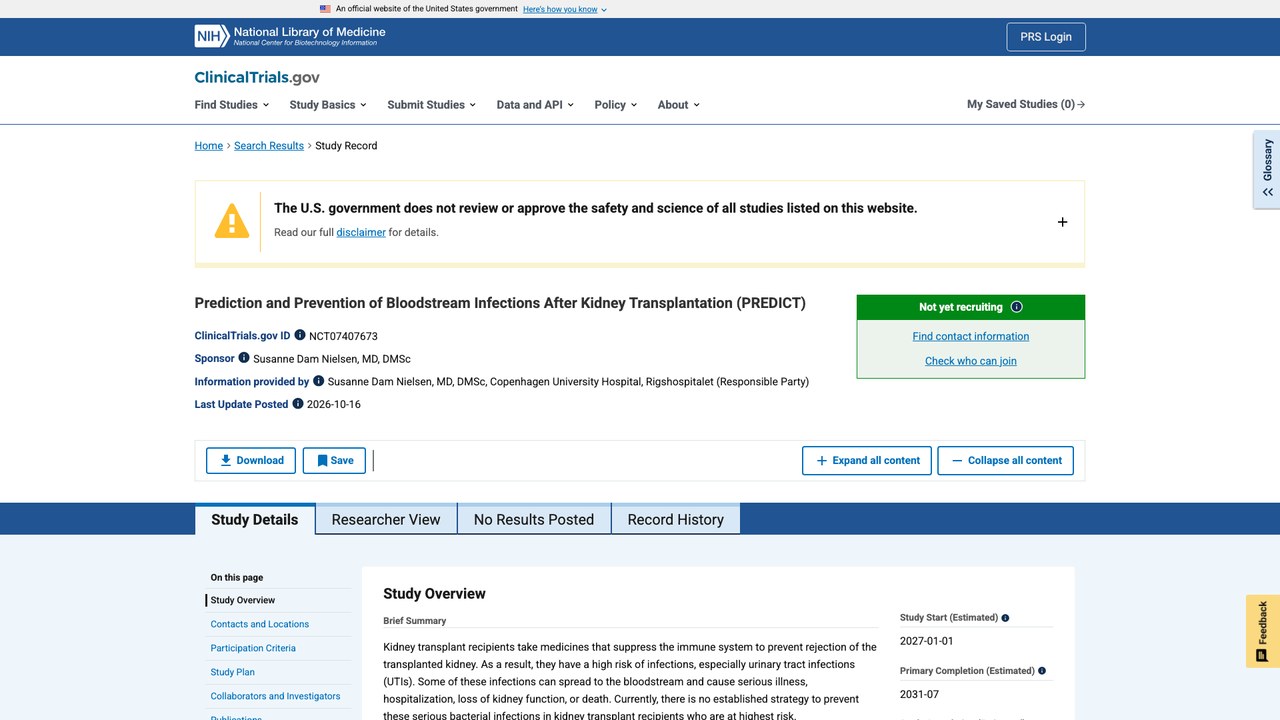
Task: Switch to the Study Details tab
Action: (255, 519)
